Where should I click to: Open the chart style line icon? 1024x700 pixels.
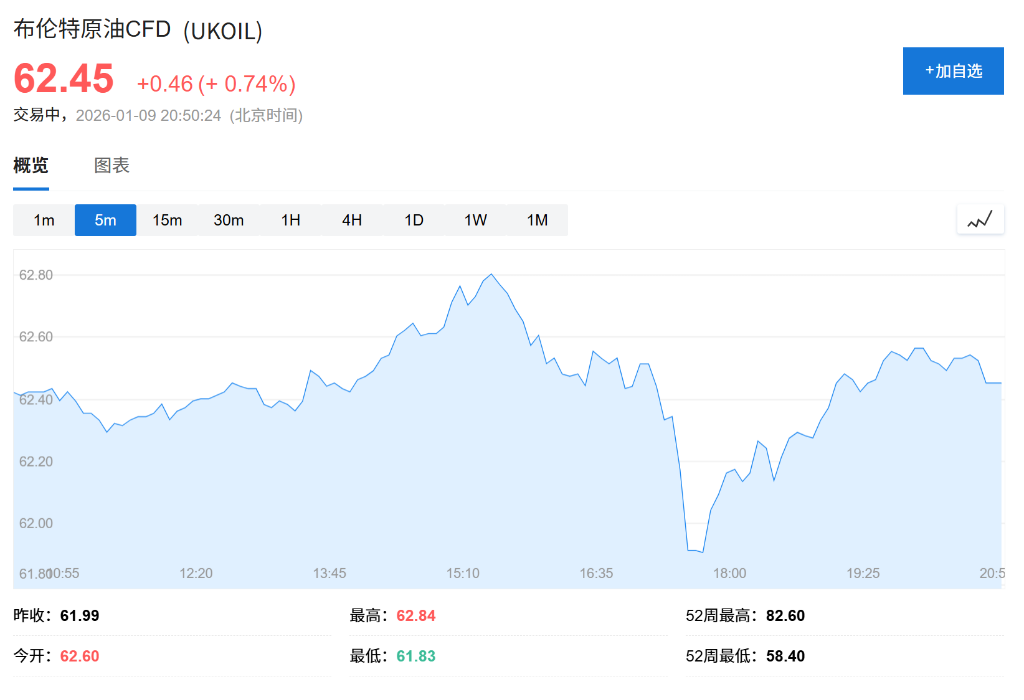980,219
